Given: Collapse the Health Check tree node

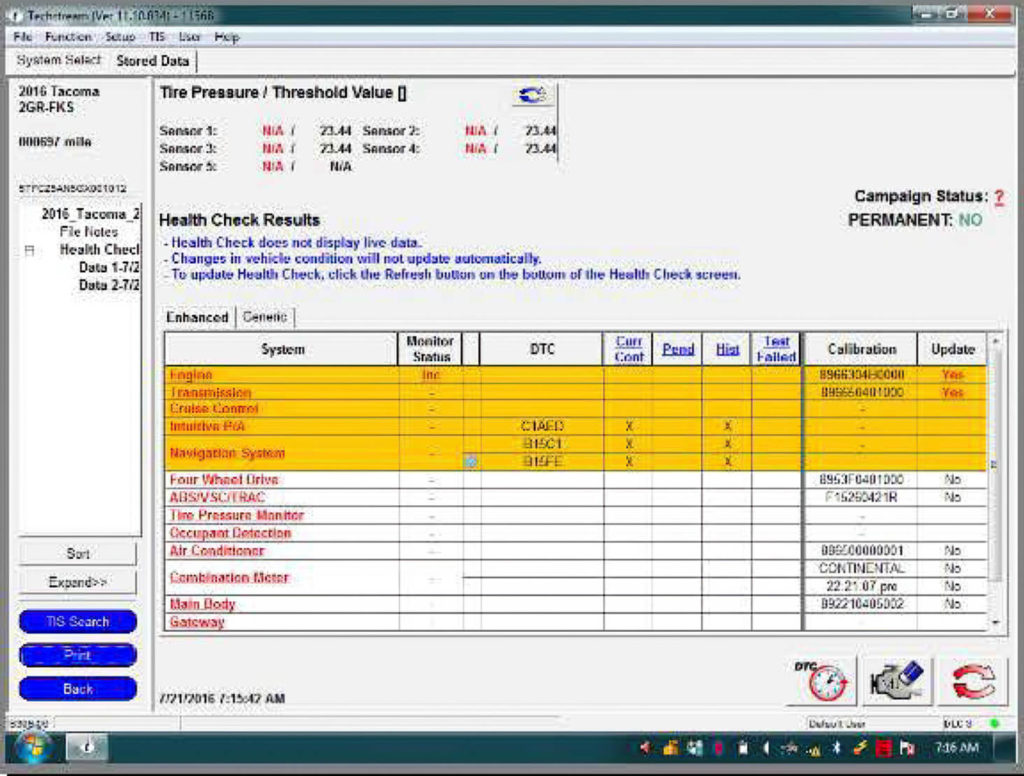Looking at the screenshot, I should pyautogui.click(x=29, y=250).
